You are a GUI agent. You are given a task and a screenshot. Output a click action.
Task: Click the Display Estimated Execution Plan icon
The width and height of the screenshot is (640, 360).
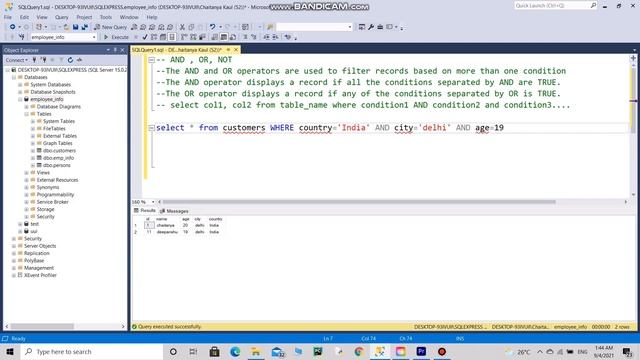[154, 37]
